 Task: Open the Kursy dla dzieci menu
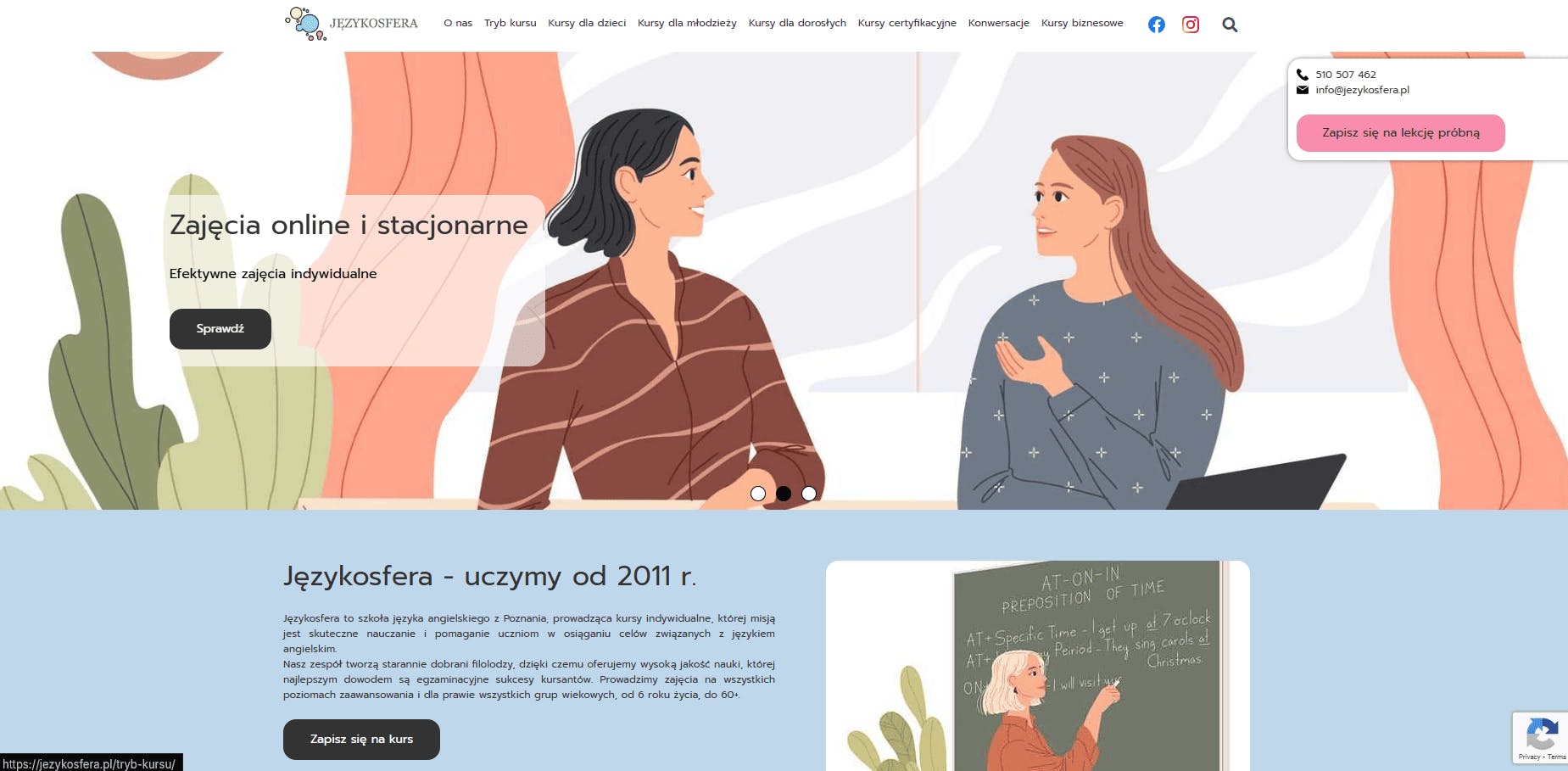[x=587, y=23]
